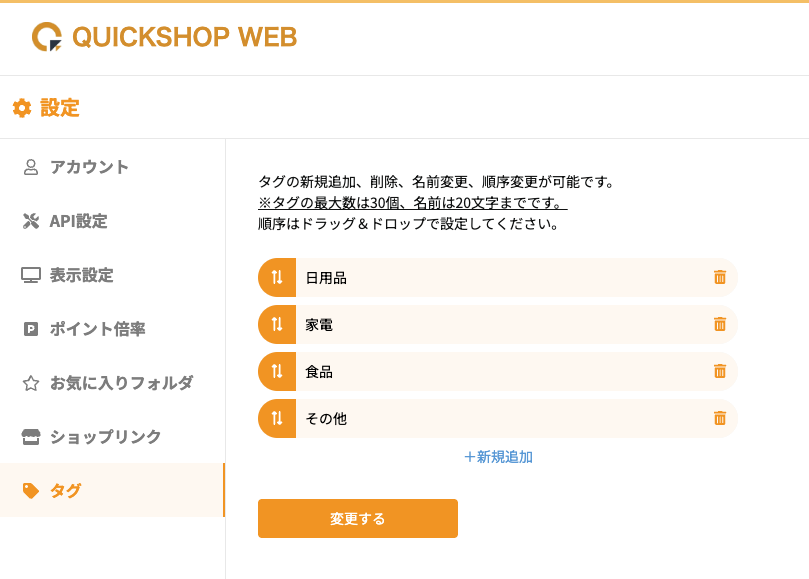Click the gear icon next to 設定

pos(22,108)
